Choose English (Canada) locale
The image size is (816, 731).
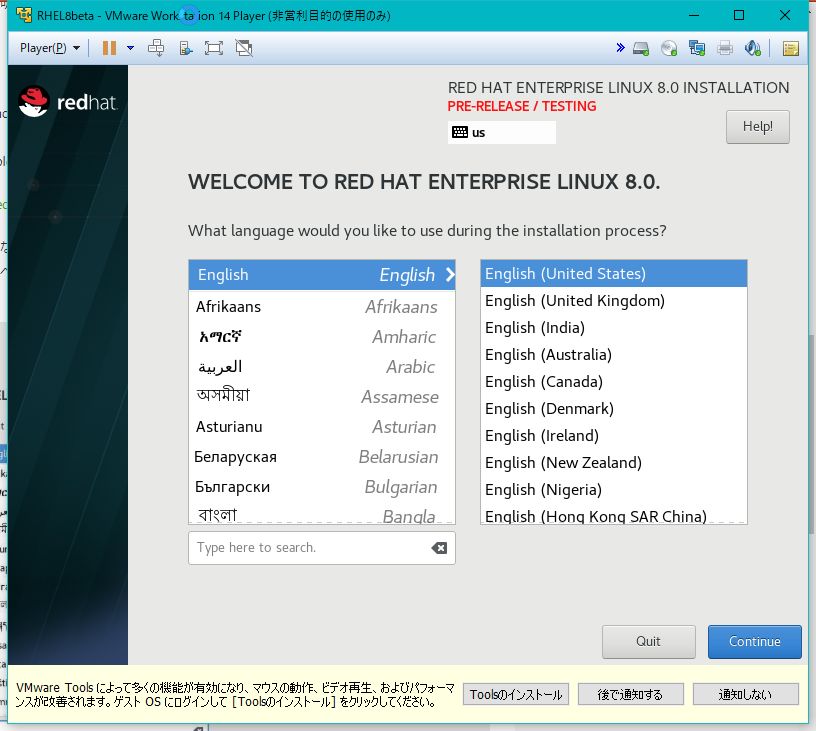coord(614,382)
